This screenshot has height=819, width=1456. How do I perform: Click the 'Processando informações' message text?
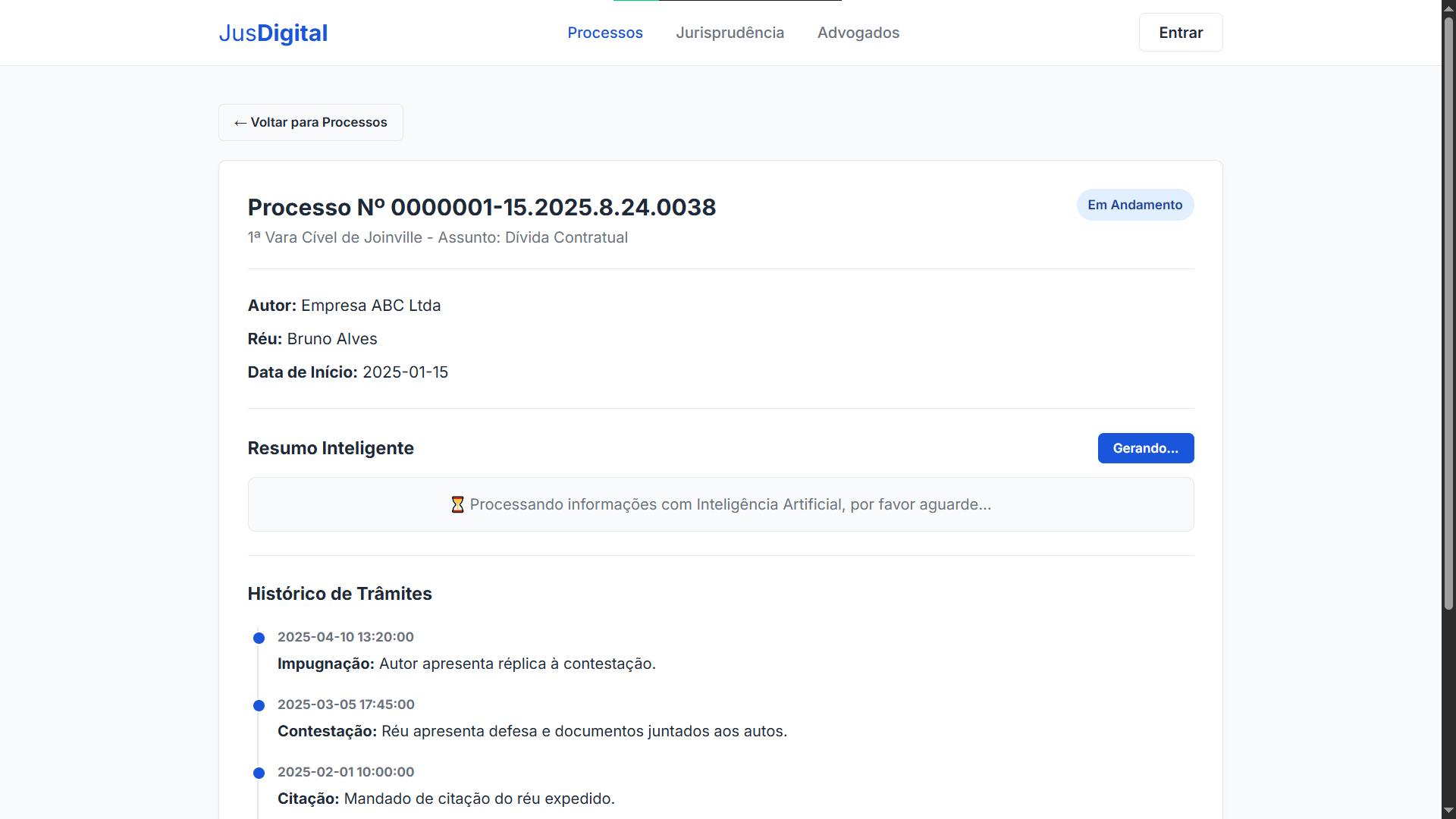click(x=730, y=504)
